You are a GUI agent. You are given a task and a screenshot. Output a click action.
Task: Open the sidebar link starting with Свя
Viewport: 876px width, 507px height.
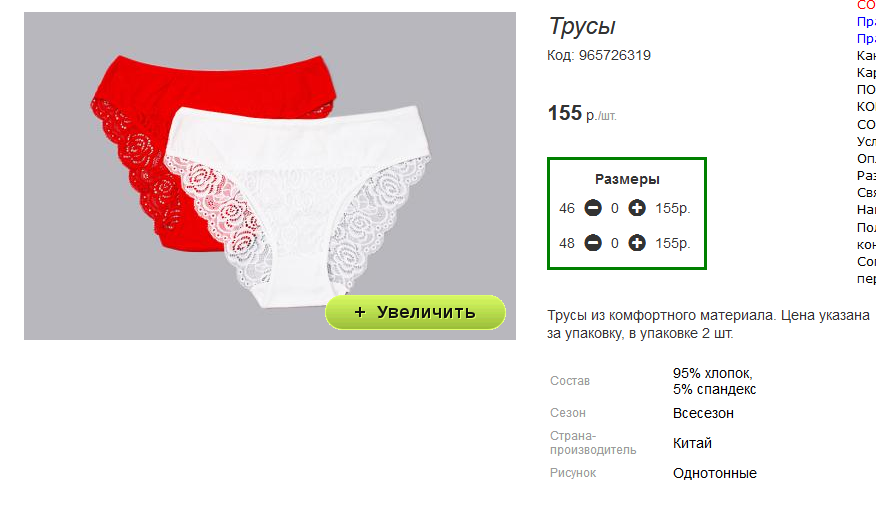[867, 193]
